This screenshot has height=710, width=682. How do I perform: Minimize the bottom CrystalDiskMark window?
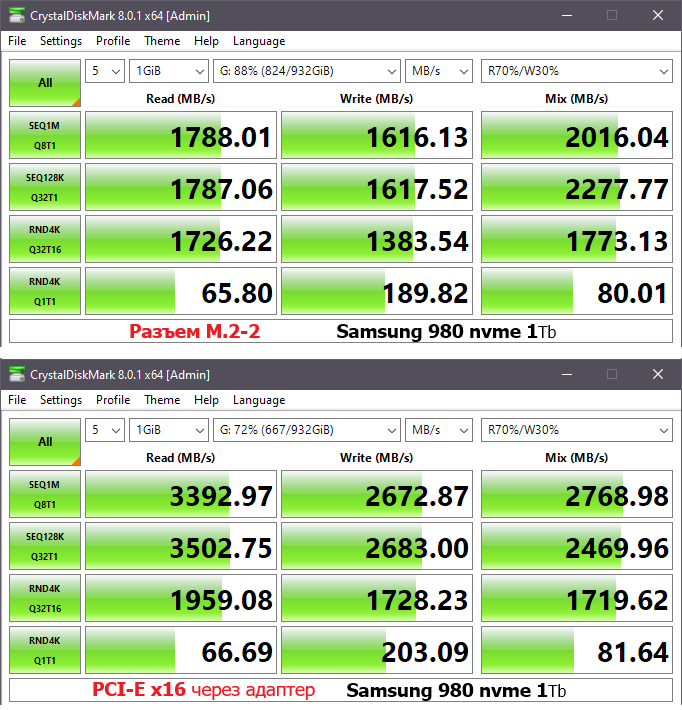(567, 374)
